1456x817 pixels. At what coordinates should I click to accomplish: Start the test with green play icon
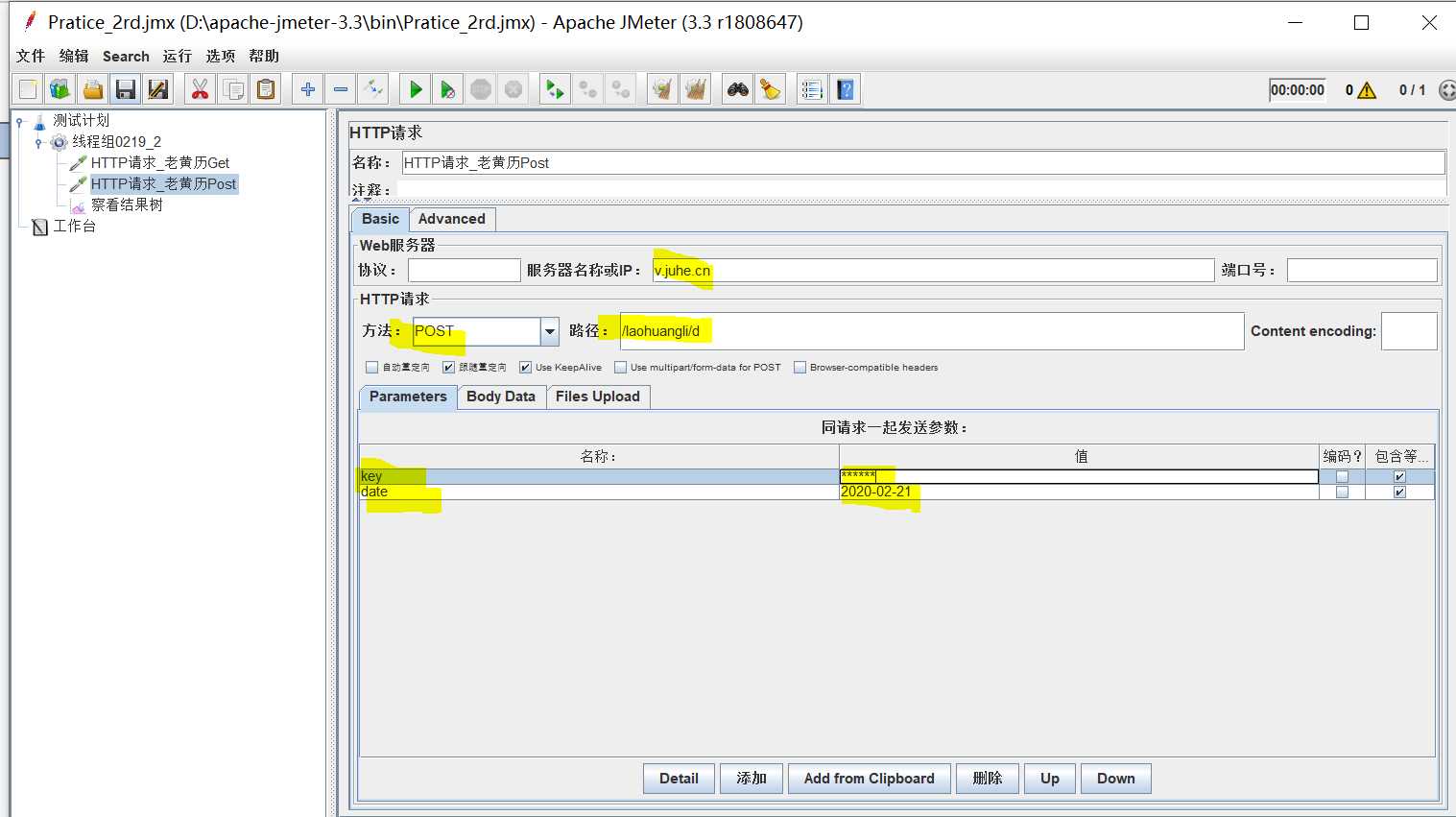[415, 89]
